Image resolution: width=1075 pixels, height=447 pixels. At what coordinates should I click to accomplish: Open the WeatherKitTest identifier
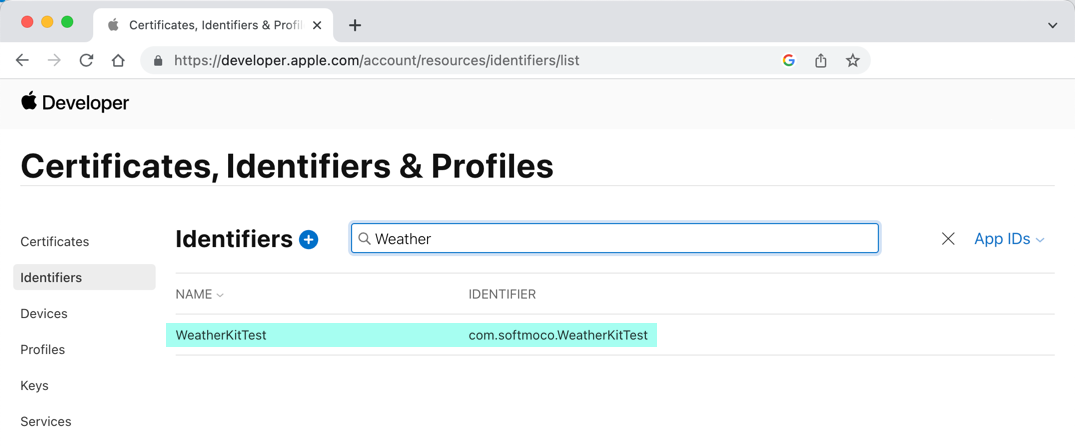coord(221,335)
